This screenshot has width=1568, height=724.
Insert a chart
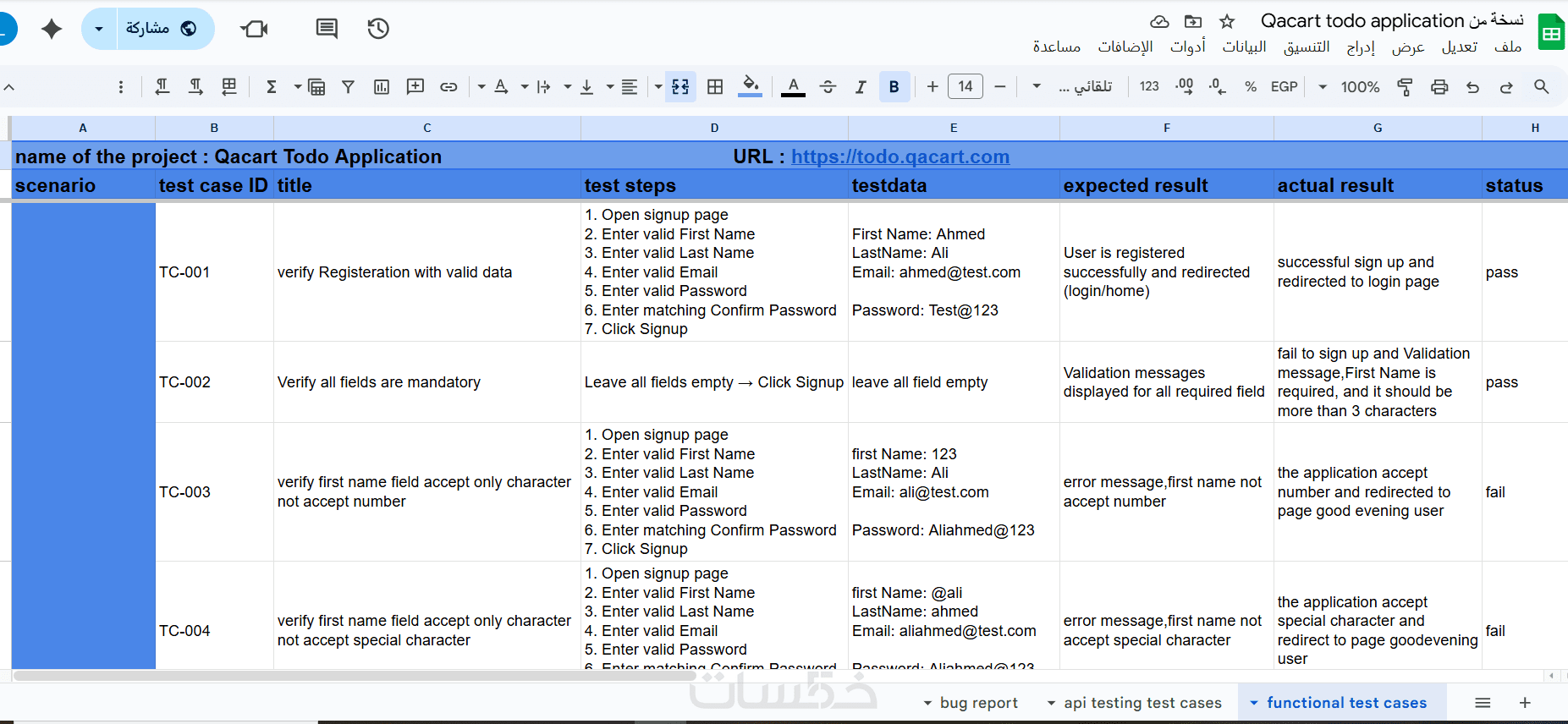click(382, 86)
